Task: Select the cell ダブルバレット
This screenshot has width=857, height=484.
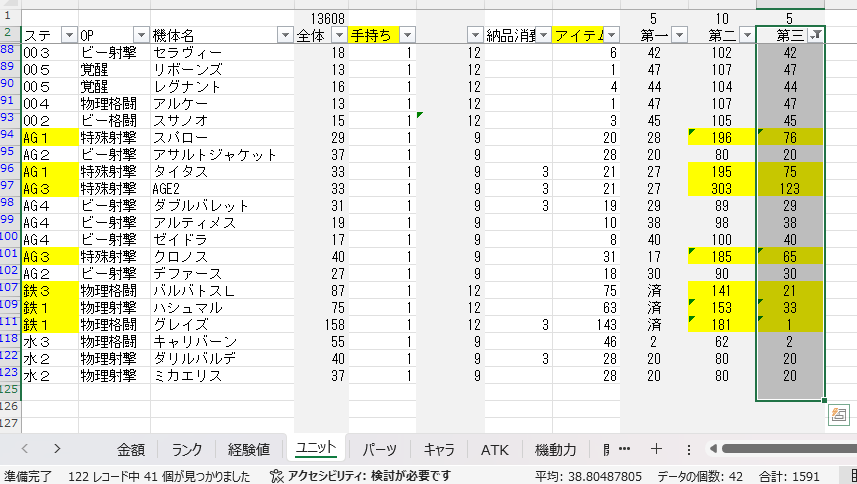Action: point(222,205)
